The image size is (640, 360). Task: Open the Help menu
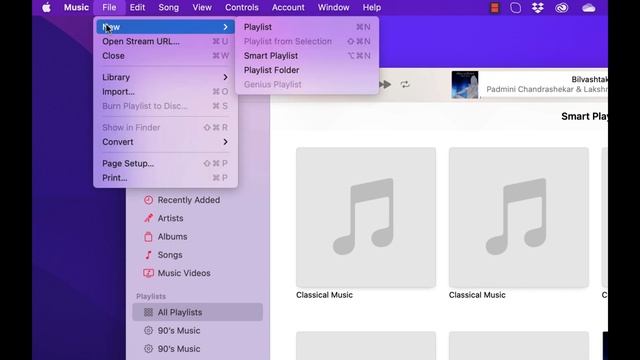(x=372, y=7)
